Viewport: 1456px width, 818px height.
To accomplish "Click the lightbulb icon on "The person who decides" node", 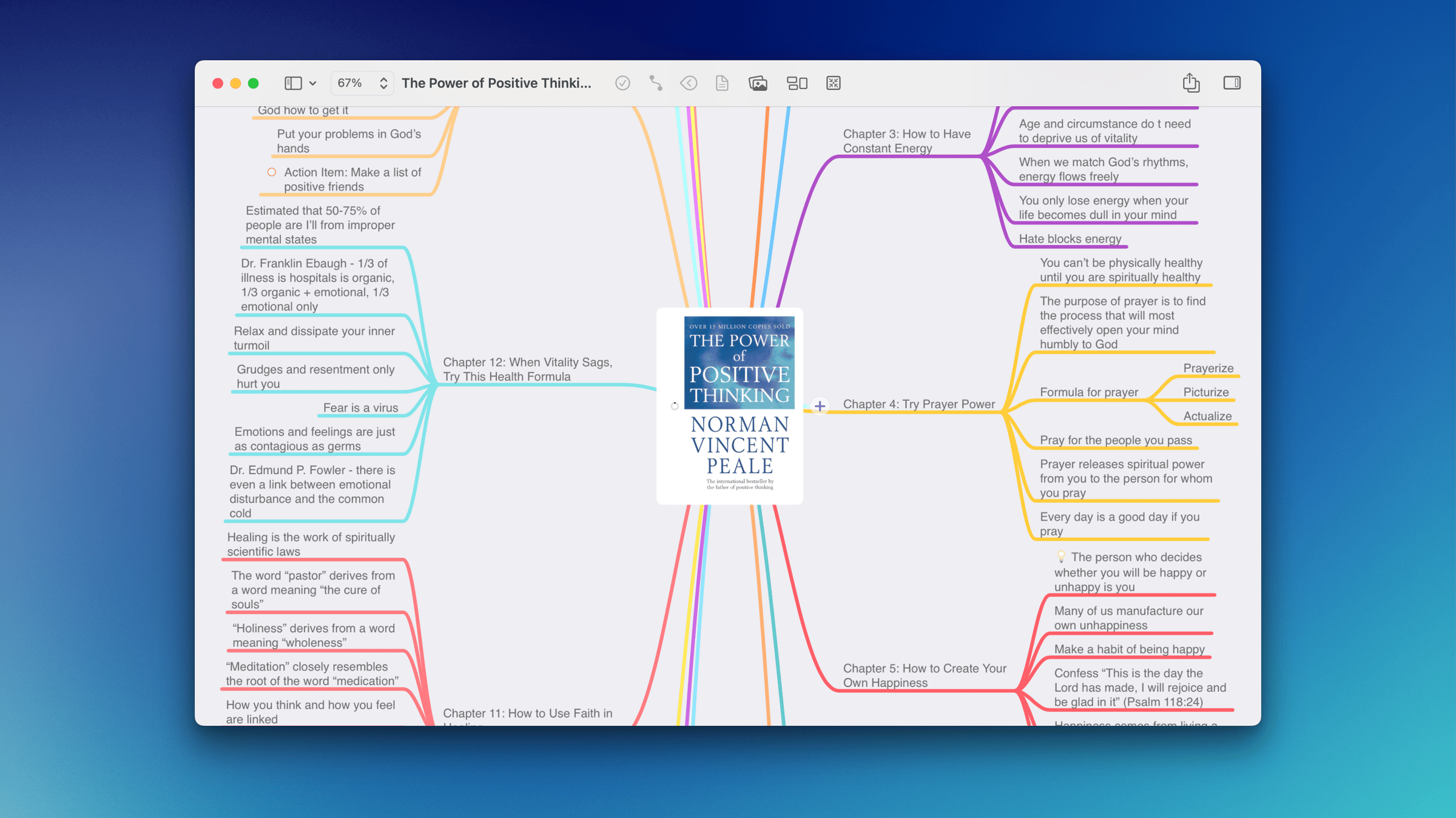I will click(1061, 557).
